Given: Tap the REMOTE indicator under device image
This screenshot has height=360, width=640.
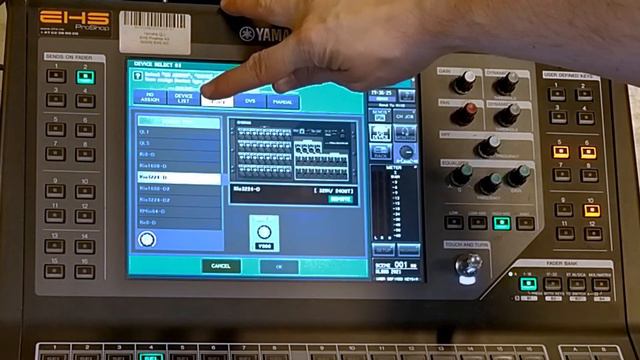Looking at the screenshot, I should tap(340, 200).
